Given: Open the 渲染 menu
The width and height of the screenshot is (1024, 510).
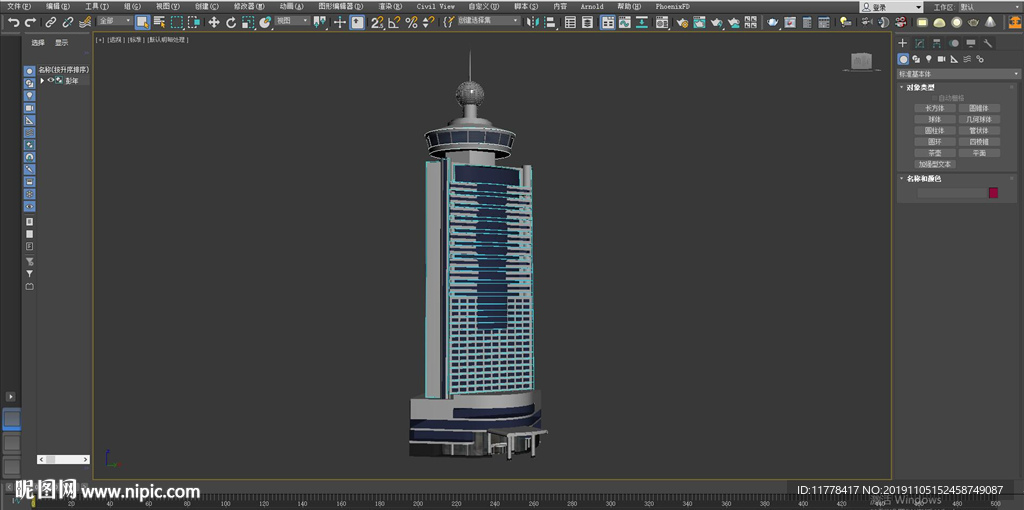Looking at the screenshot, I should tap(390, 7).
